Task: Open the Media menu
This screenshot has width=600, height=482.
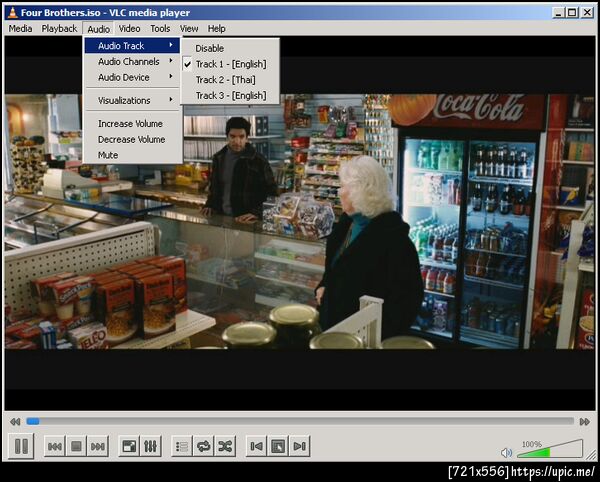Action: (x=20, y=29)
